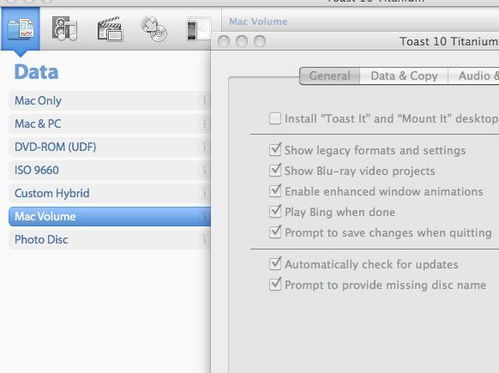
Task: Disable Play Bing when done
Action: tap(275, 211)
